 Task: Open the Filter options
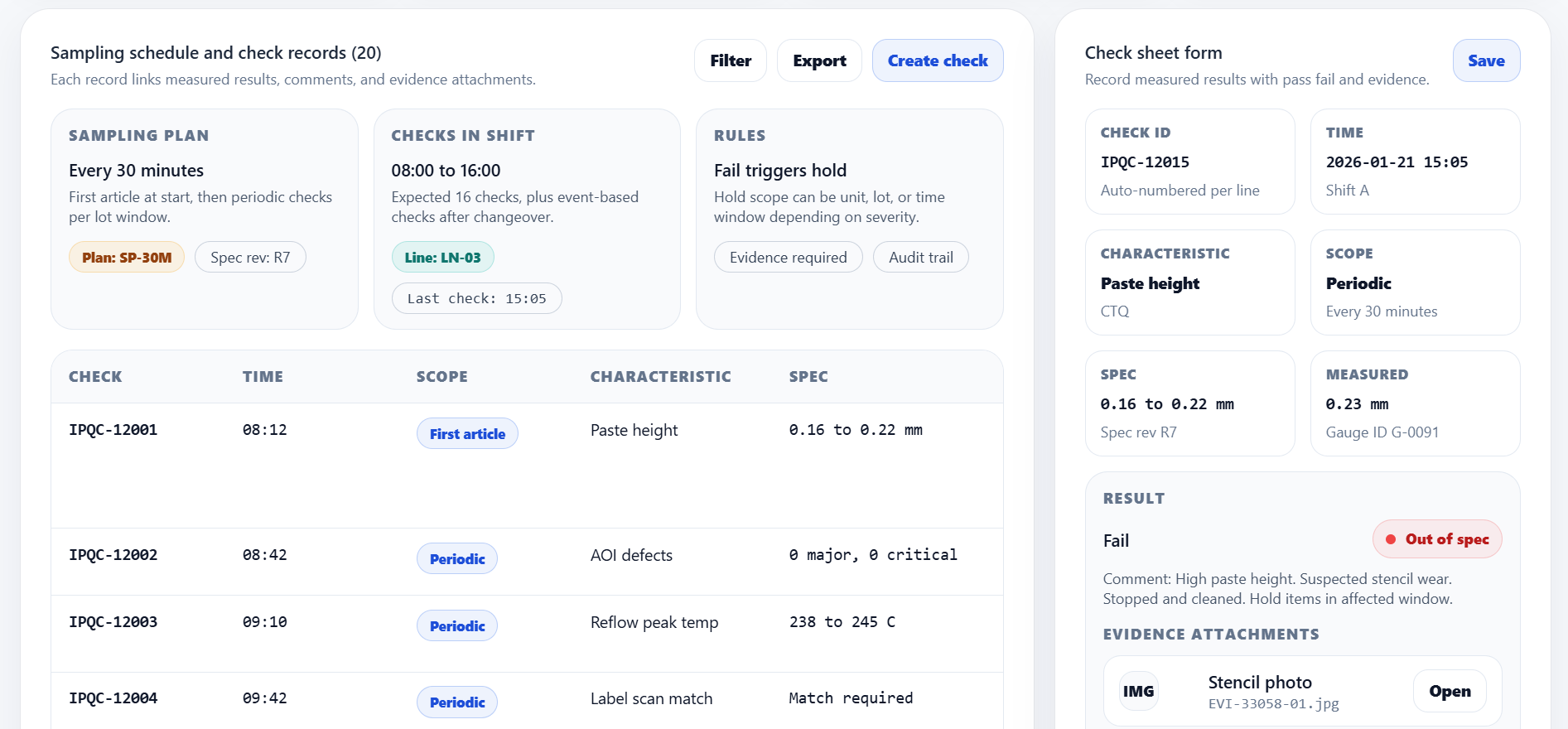(x=730, y=60)
